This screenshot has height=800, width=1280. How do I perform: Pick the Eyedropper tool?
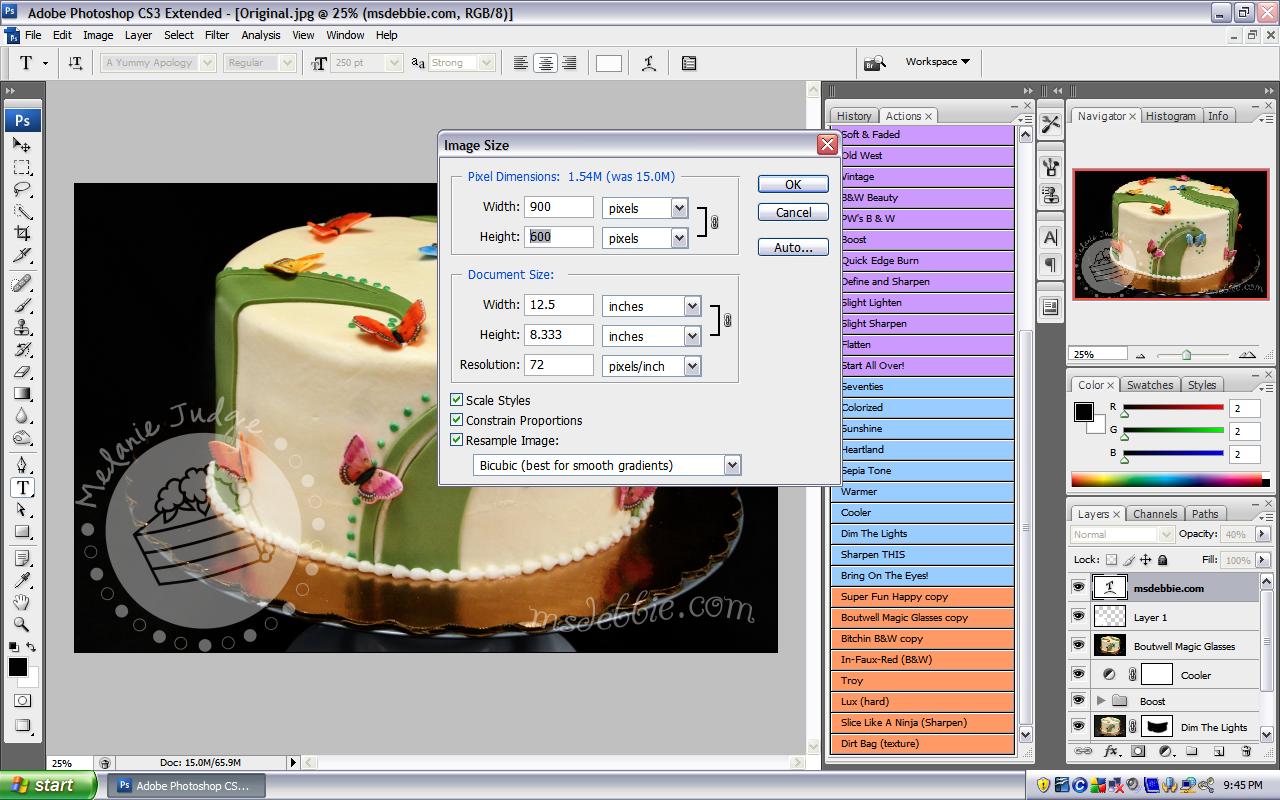pyautogui.click(x=22, y=580)
